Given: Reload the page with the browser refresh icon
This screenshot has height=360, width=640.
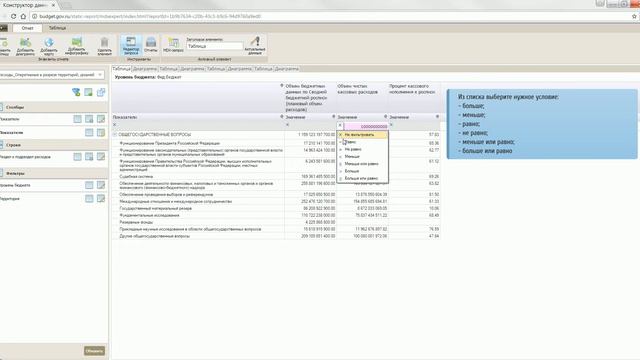Looking at the screenshot, I should click(x=13, y=16).
